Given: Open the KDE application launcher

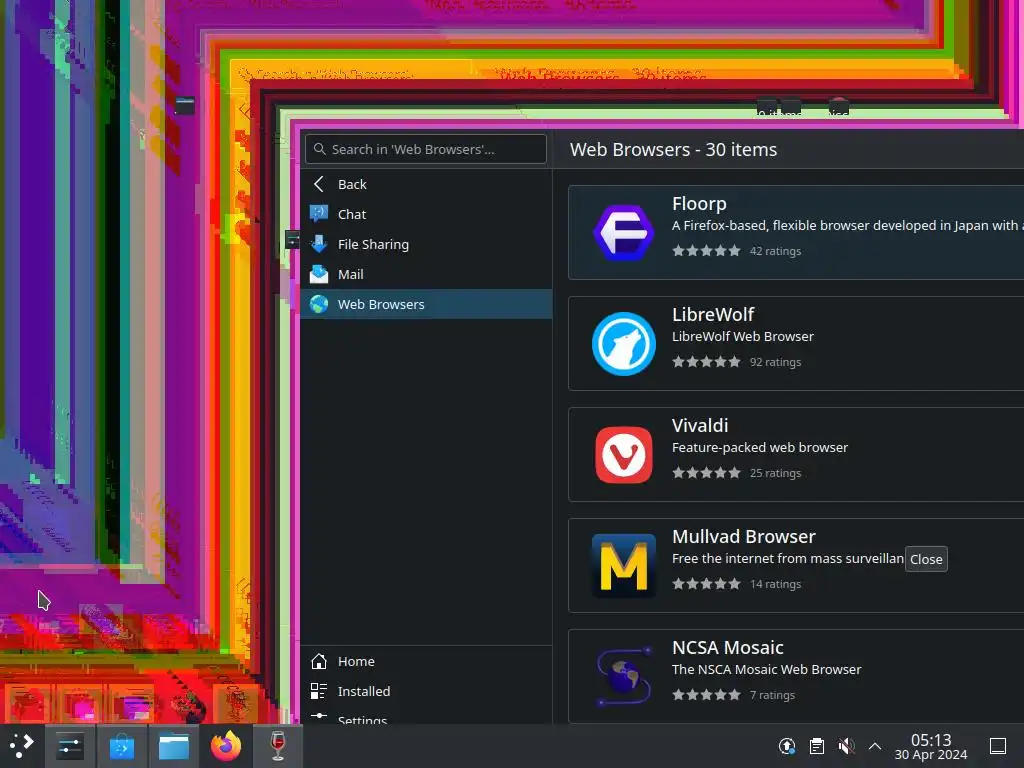Looking at the screenshot, I should pyautogui.click(x=22, y=746).
